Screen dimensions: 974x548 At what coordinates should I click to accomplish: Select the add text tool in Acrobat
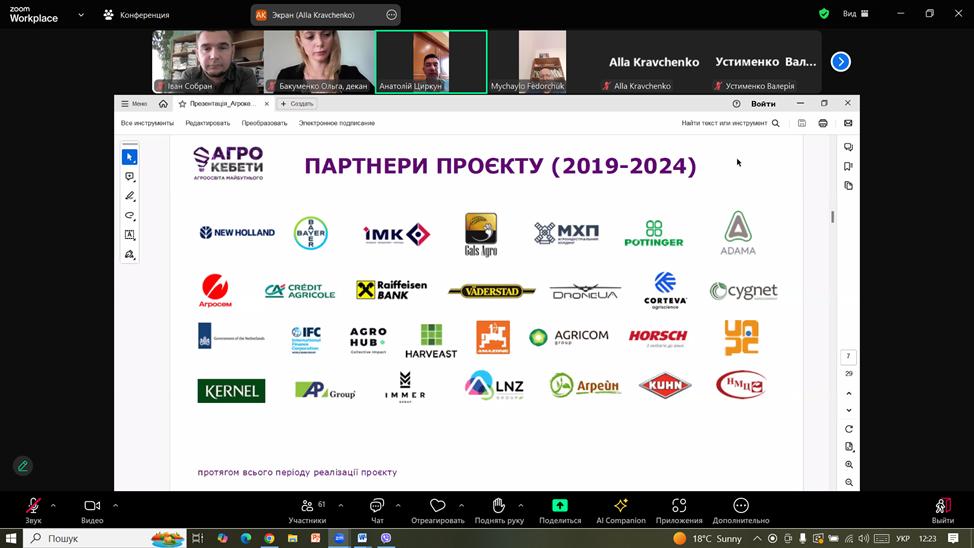pyautogui.click(x=130, y=235)
